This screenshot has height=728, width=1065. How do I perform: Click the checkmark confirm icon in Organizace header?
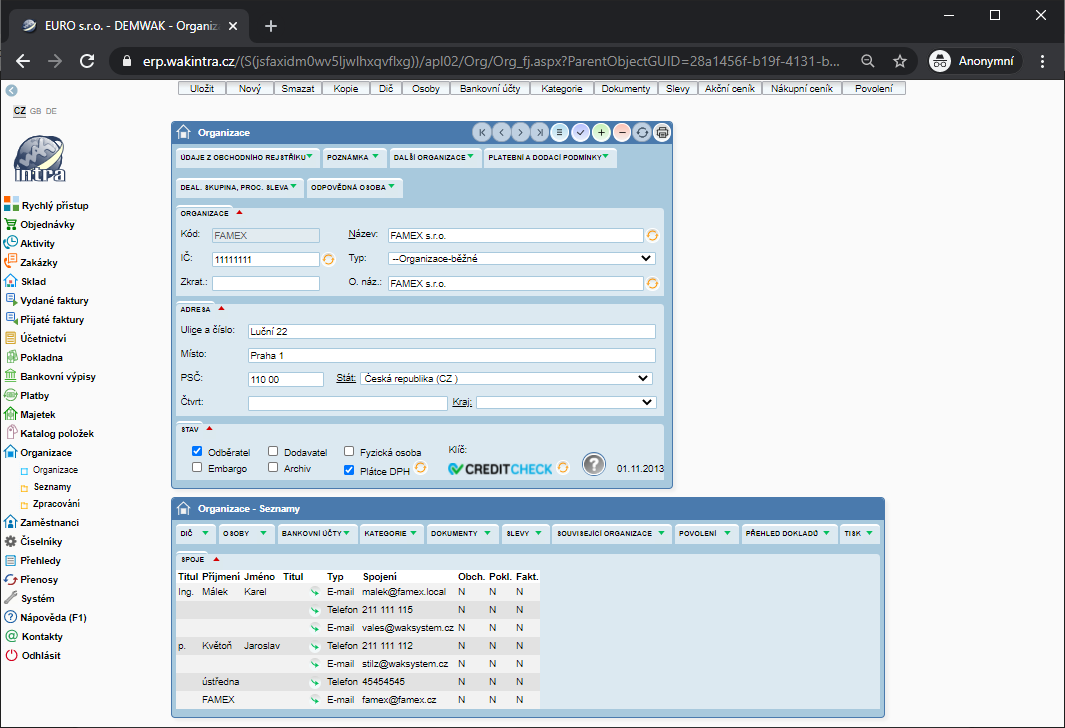pos(581,132)
